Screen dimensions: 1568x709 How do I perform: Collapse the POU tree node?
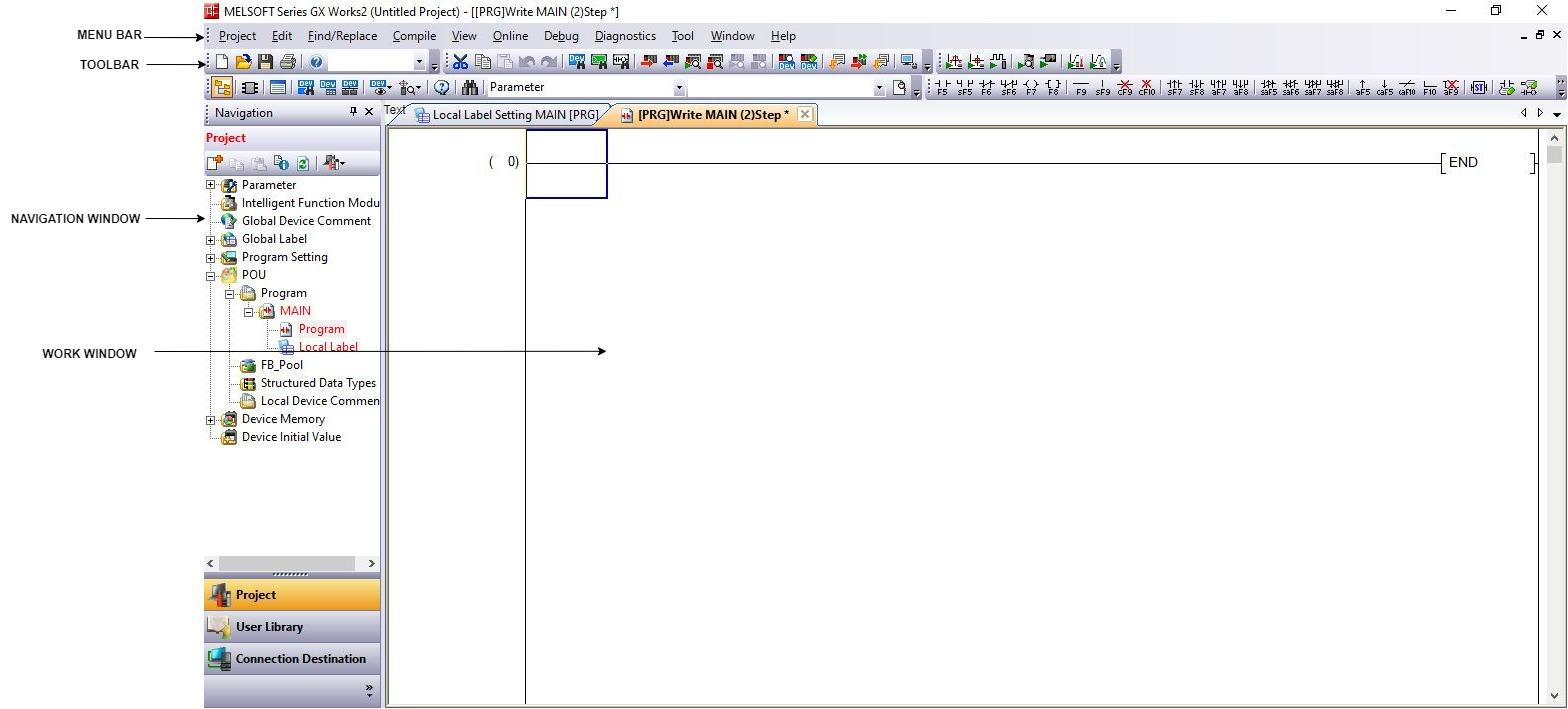click(210, 275)
